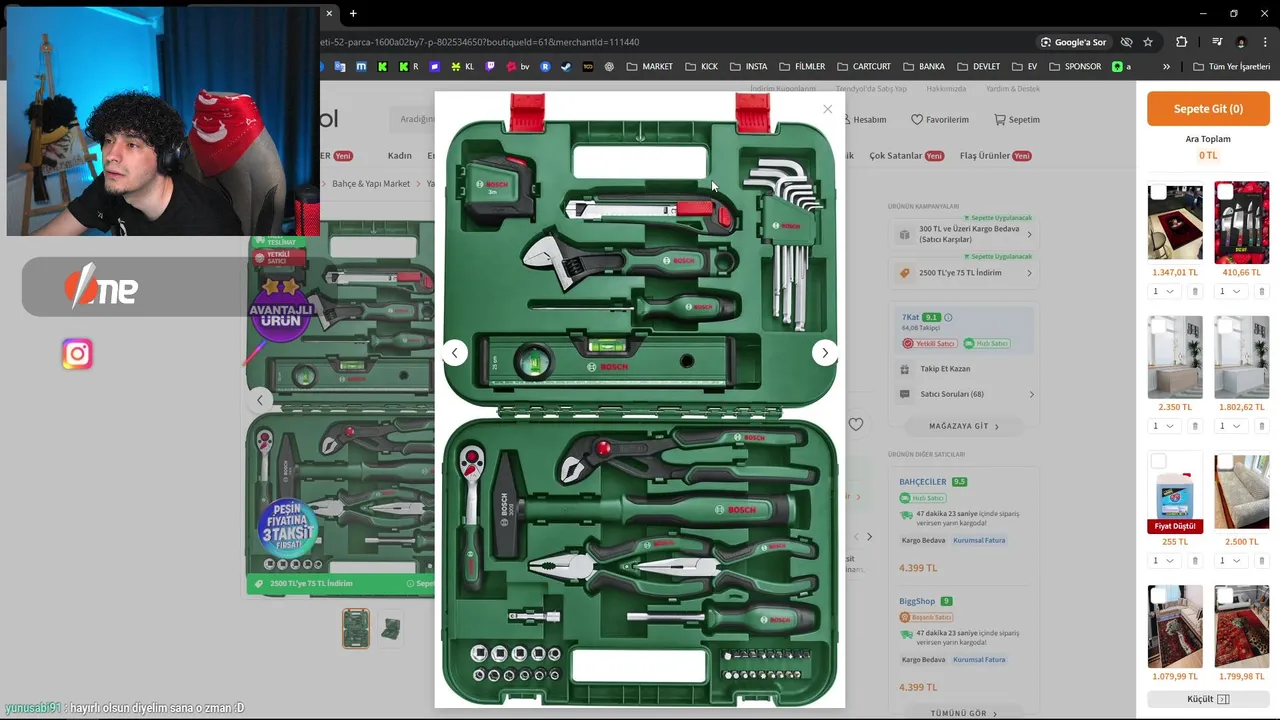Open quantity dropdown for 255 TL item

pos(1163,560)
